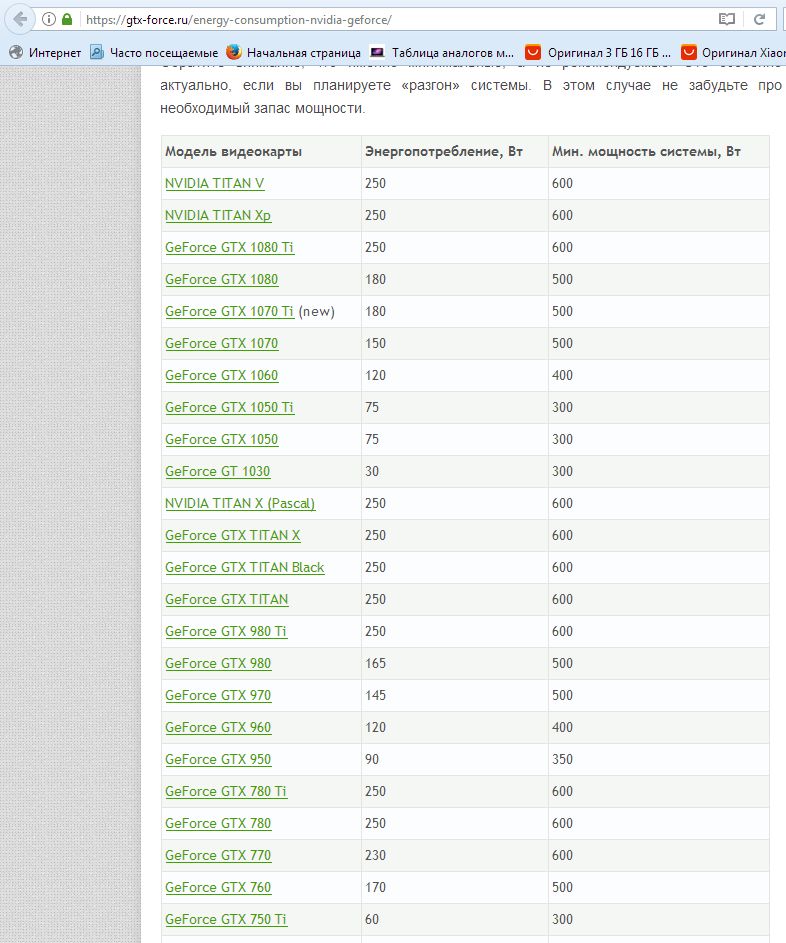The height and width of the screenshot is (943, 786).
Task: Open the Оригинал 3 ГБ 16 ГБ bookmark
Action: [598, 52]
